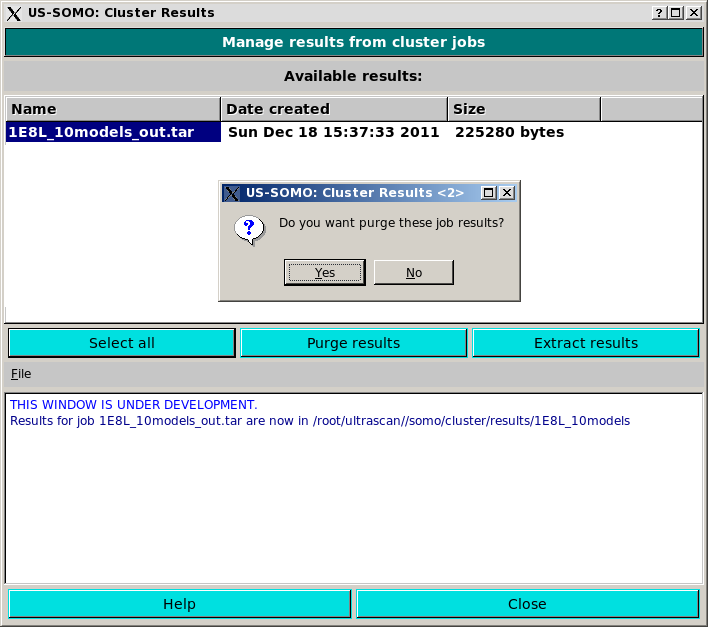
Task: Click the Size column header
Action: point(524,109)
